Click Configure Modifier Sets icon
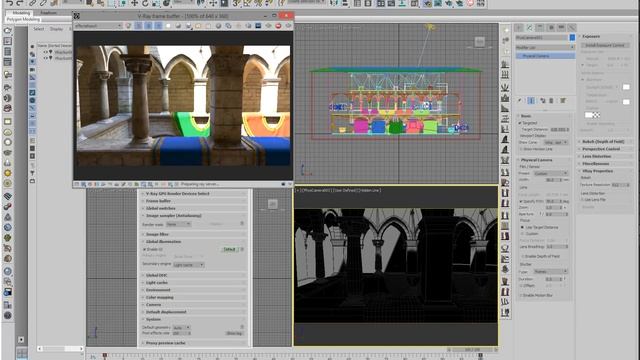Viewport: 640px width, 360px height. [x=563, y=100]
